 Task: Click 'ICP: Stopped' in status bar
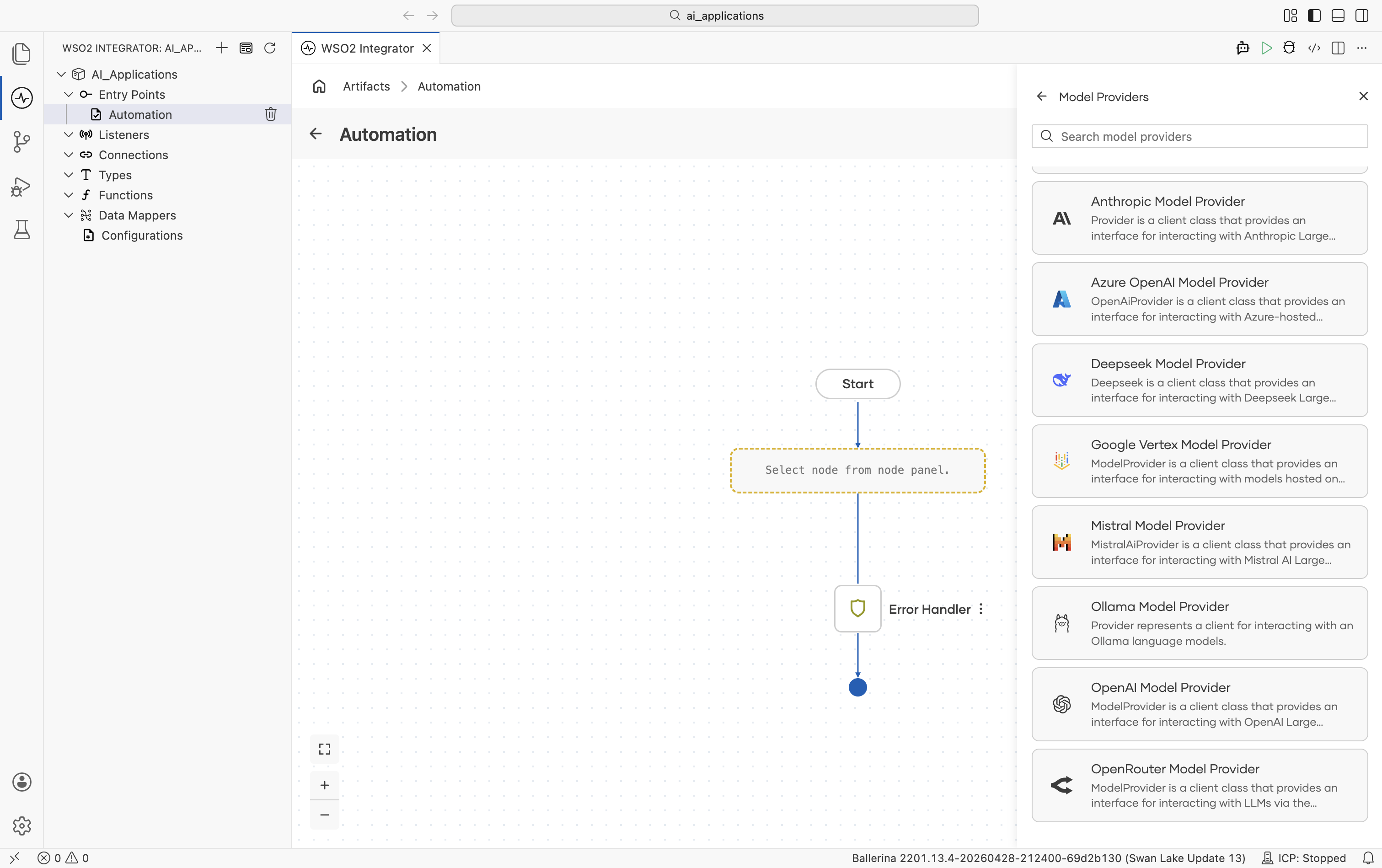[1303, 857]
